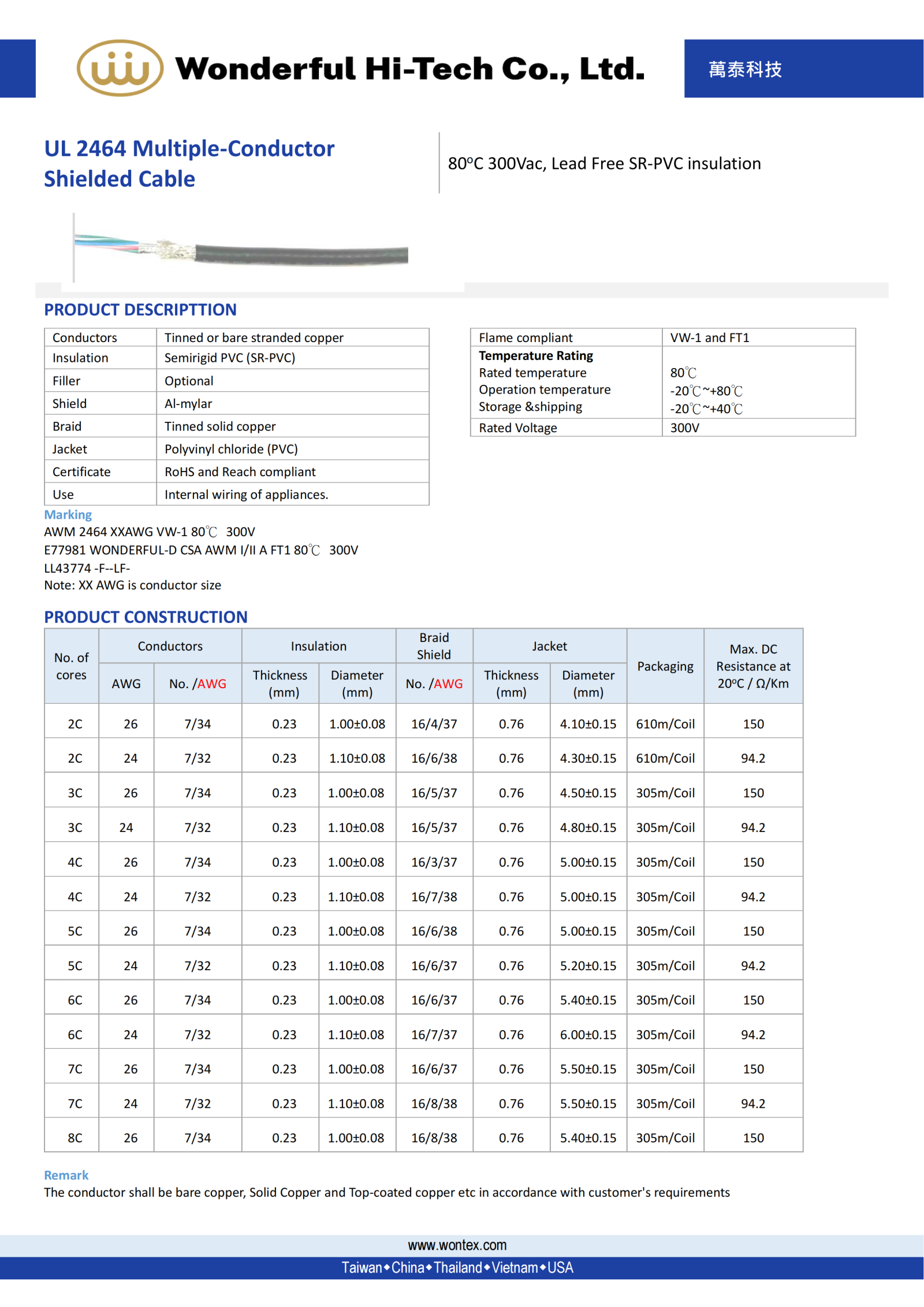The image size is (924, 1307).
Task: Open the www.wontex.com link
Action: click(x=457, y=1245)
